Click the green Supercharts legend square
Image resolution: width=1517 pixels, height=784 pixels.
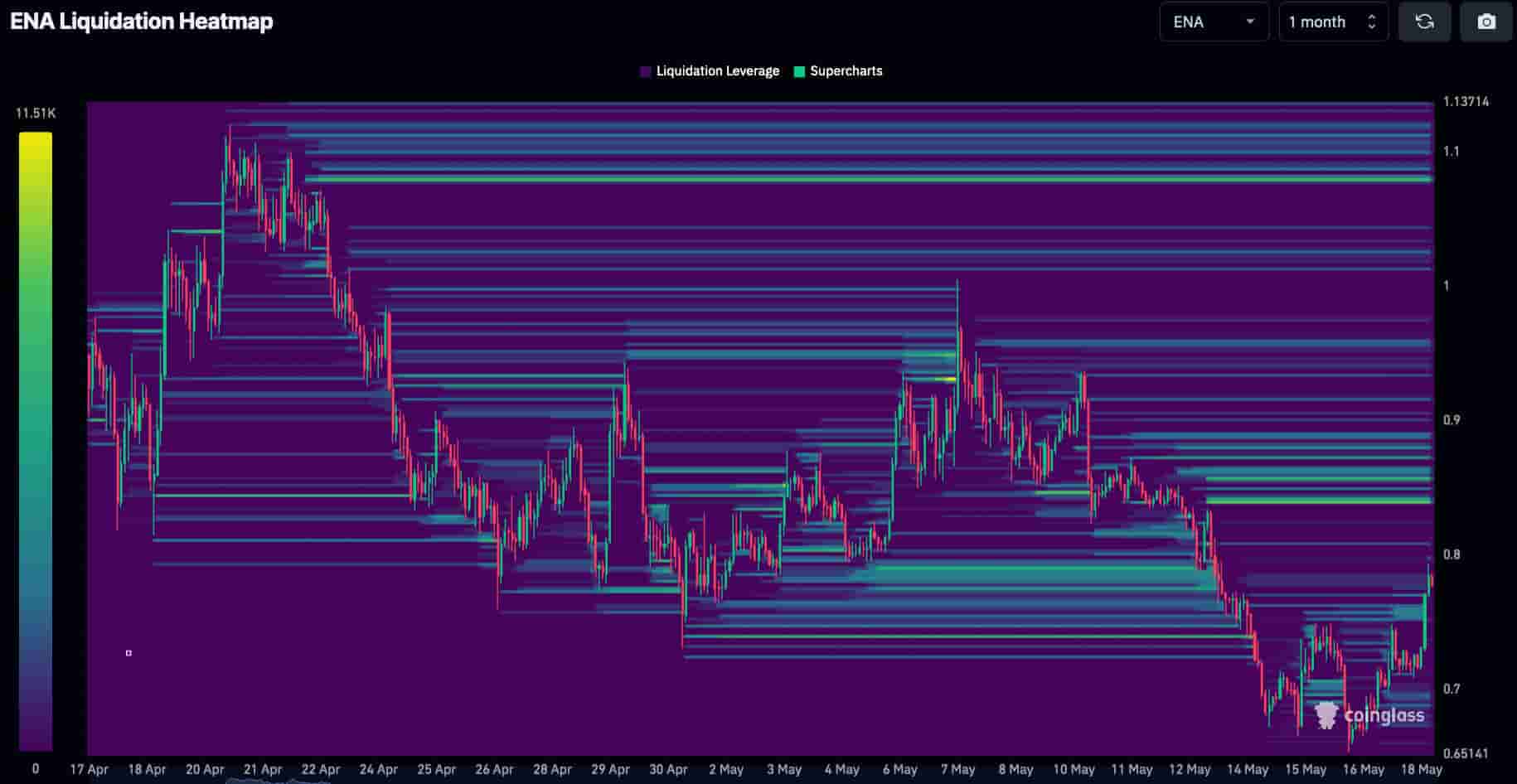tap(799, 72)
